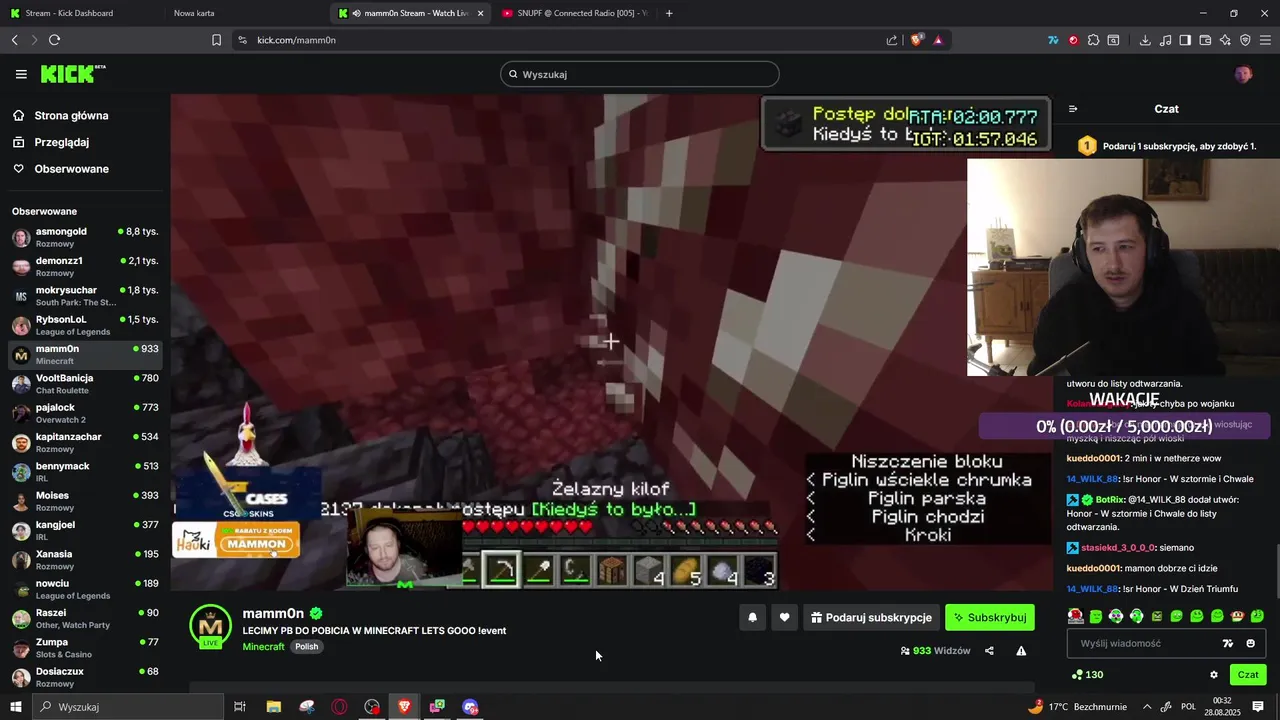The image size is (1280, 720).
Task: Insert the red headphones emote from quick emotes
Action: point(1075,616)
